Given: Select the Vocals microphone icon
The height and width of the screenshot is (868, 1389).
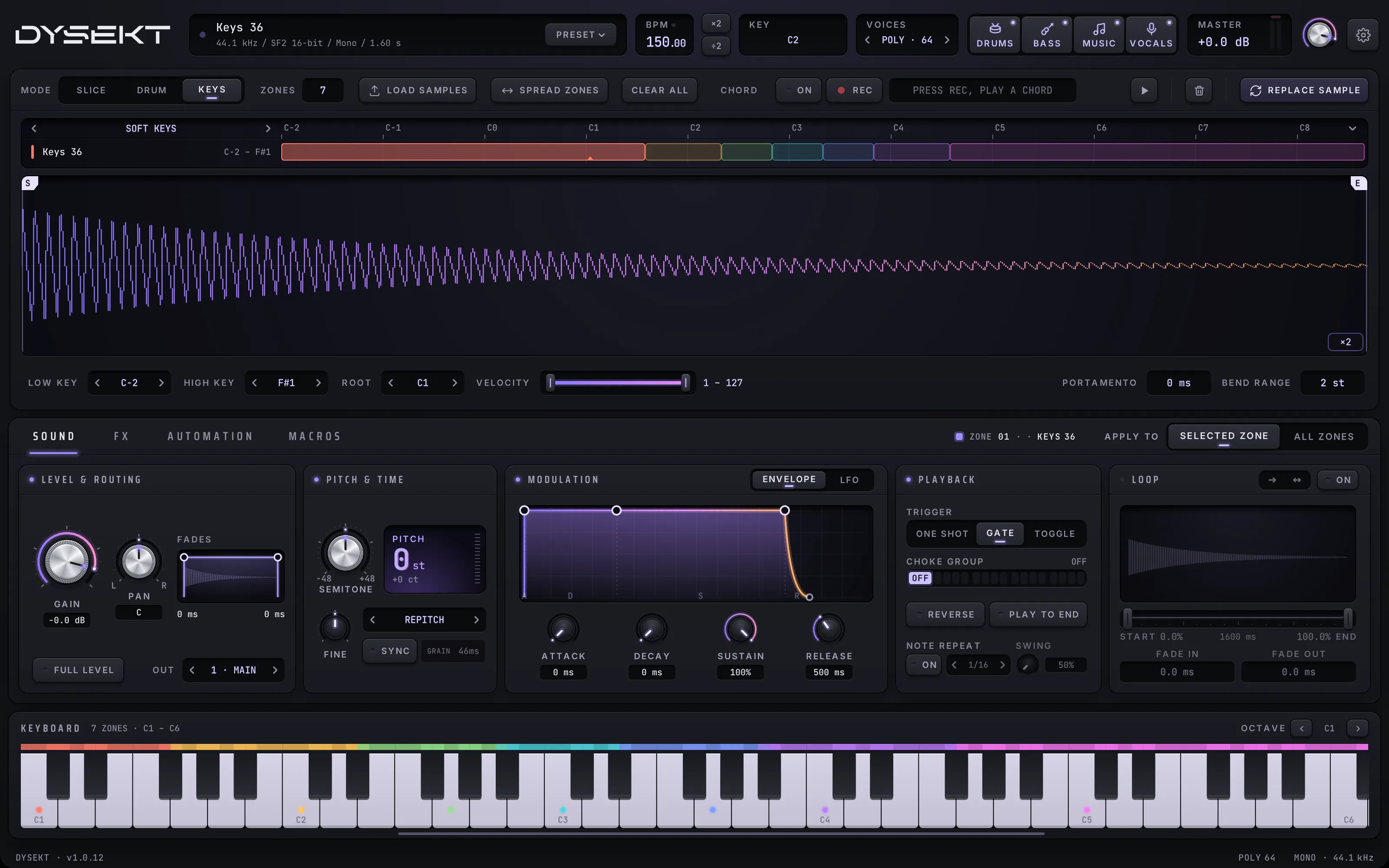Looking at the screenshot, I should [1151, 28].
